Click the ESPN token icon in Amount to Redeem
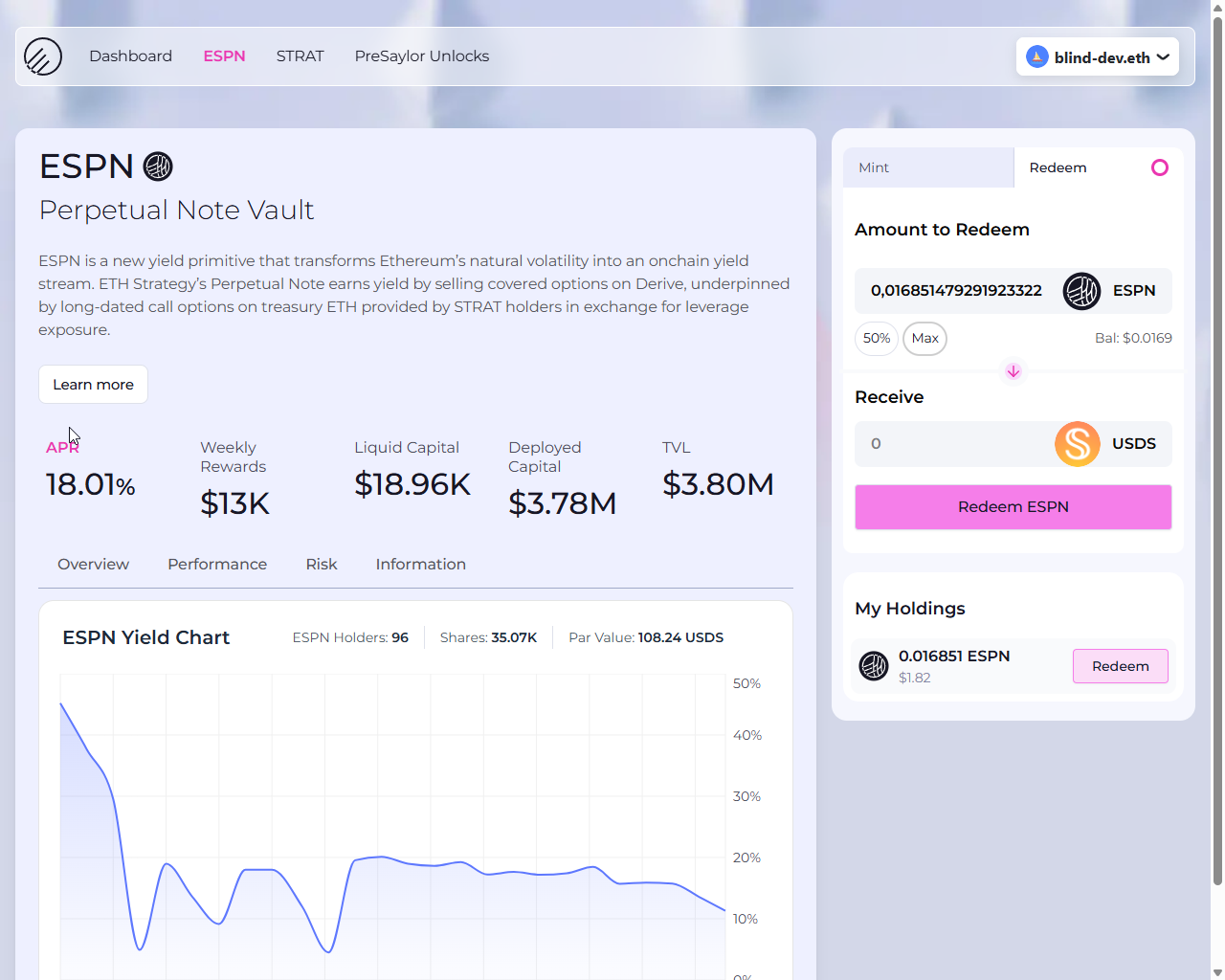 point(1081,291)
